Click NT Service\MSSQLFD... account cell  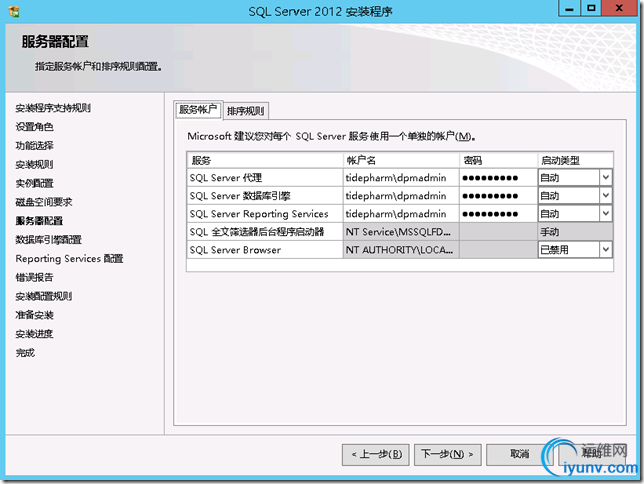pyautogui.click(x=401, y=232)
